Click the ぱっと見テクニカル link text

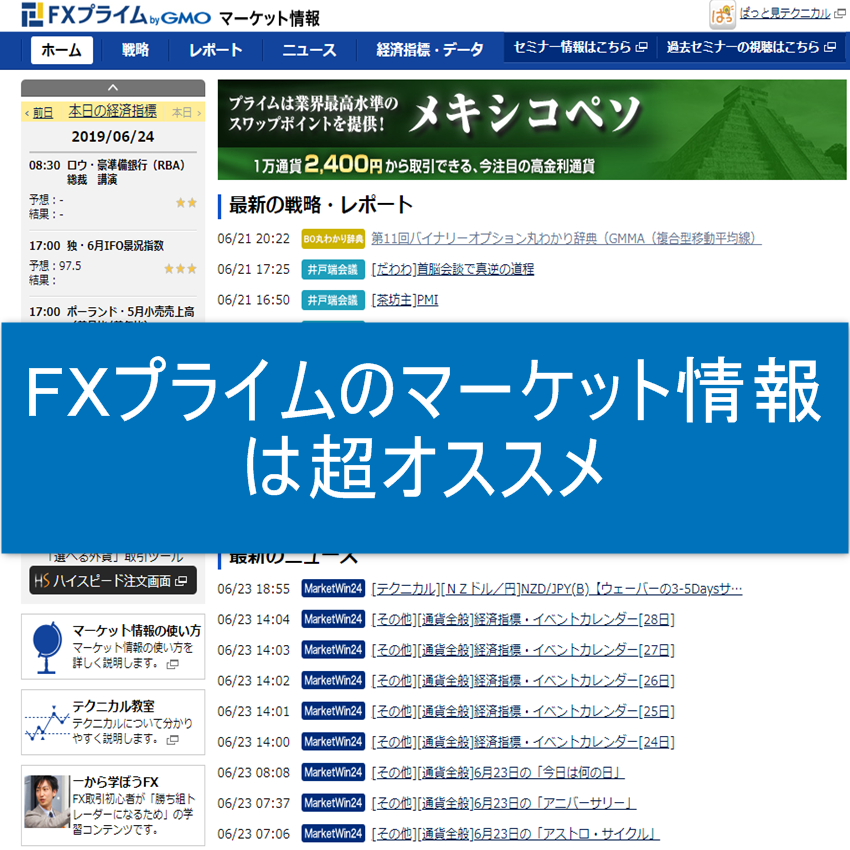coord(784,13)
